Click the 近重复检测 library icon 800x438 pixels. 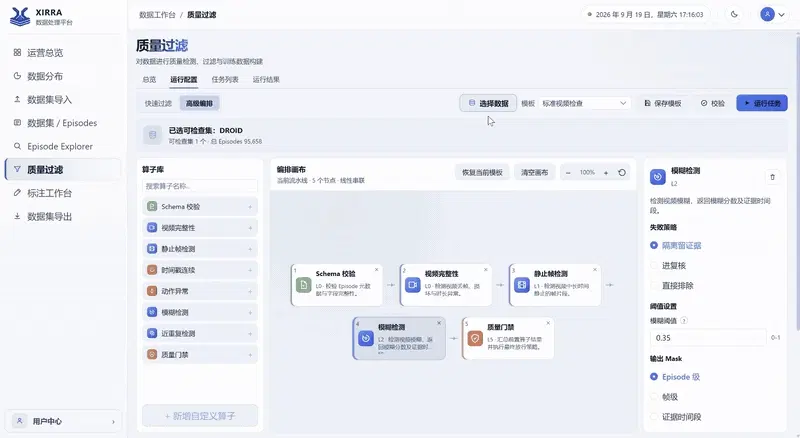[x=152, y=333]
